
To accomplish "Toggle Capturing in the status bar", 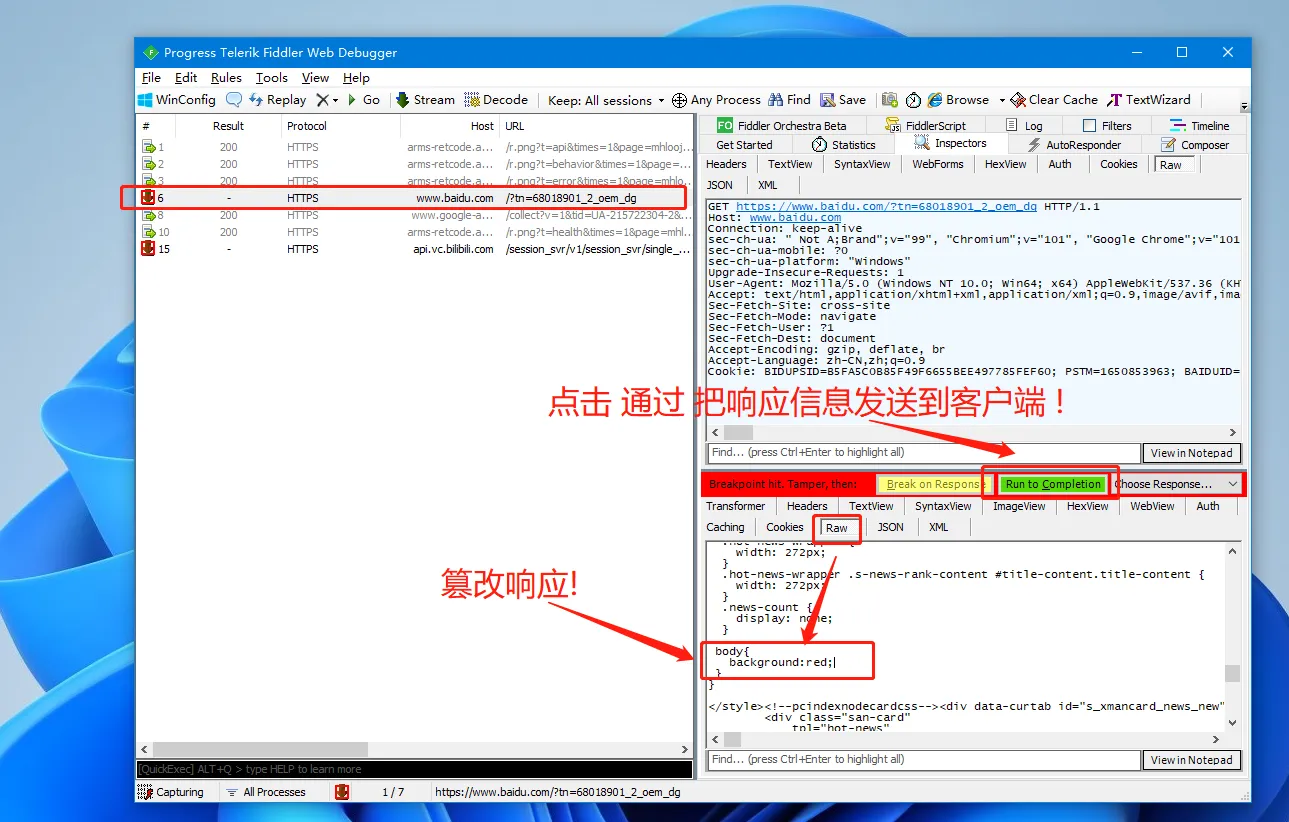I will click(171, 792).
